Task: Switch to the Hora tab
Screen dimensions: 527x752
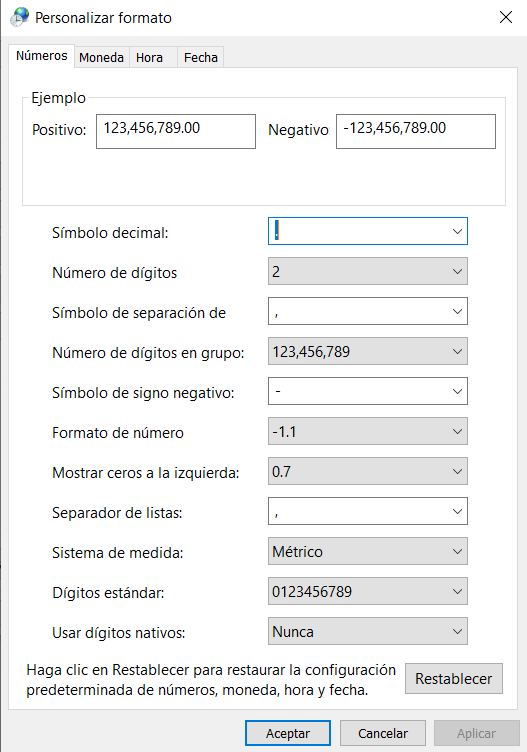Action: 153,57
